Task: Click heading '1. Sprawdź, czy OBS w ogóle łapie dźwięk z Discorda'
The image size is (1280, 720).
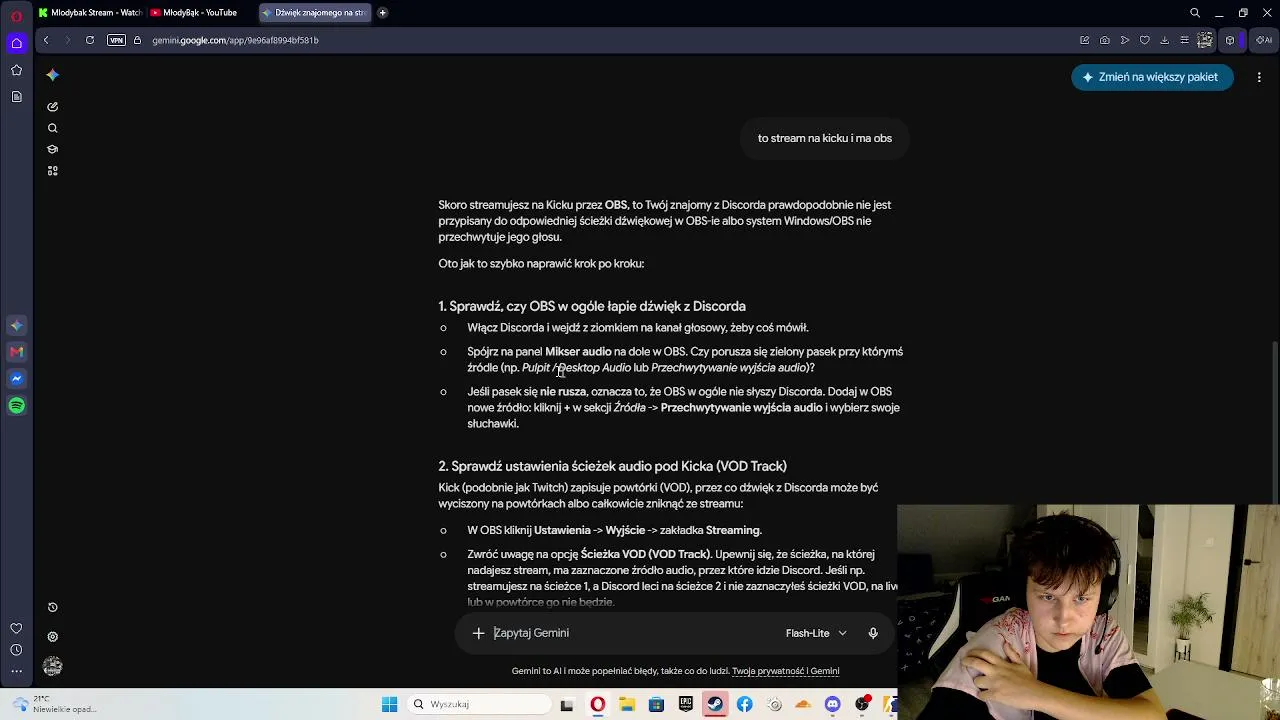Action: point(592,306)
